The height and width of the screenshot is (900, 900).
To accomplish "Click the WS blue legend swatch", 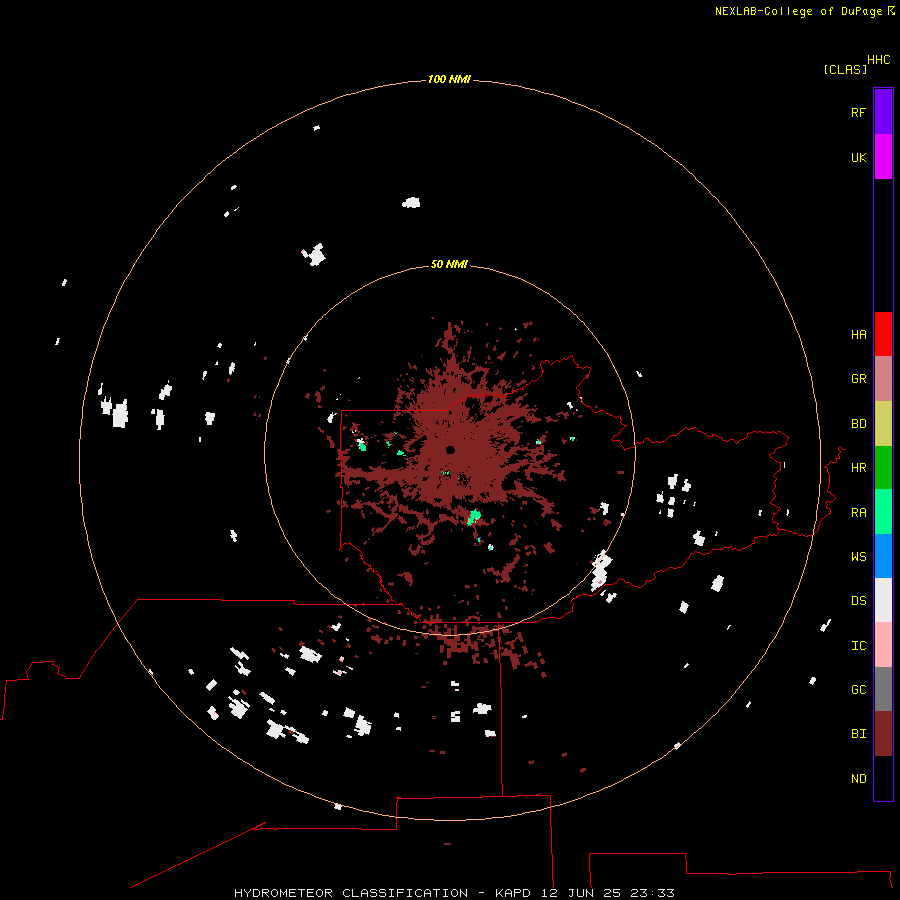I will [x=883, y=556].
